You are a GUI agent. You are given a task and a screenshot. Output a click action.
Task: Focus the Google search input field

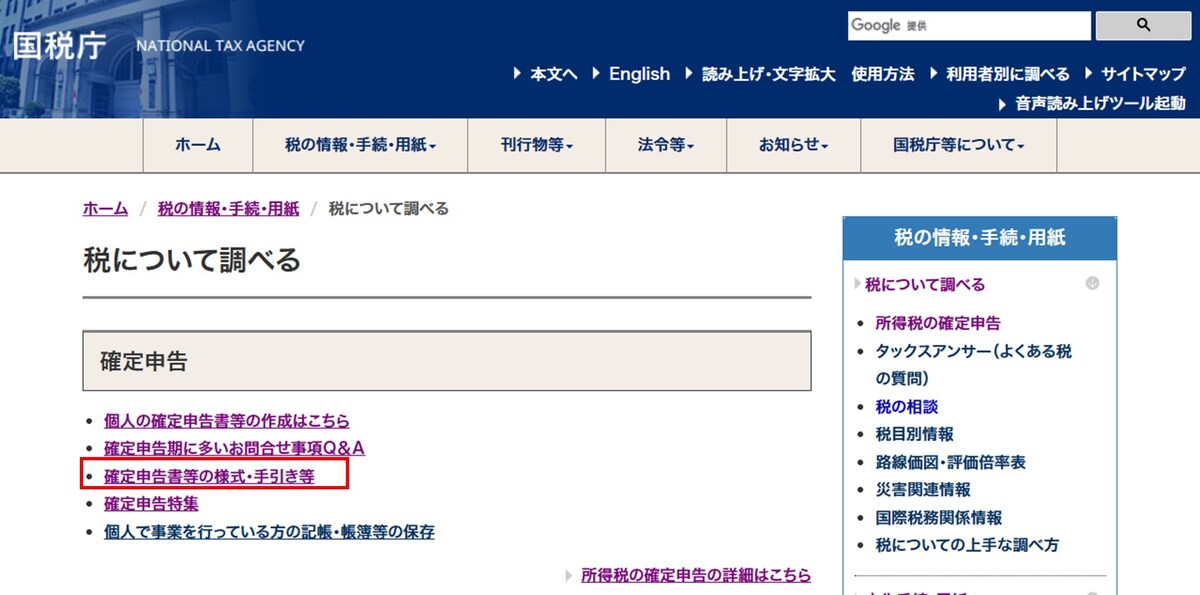969,26
